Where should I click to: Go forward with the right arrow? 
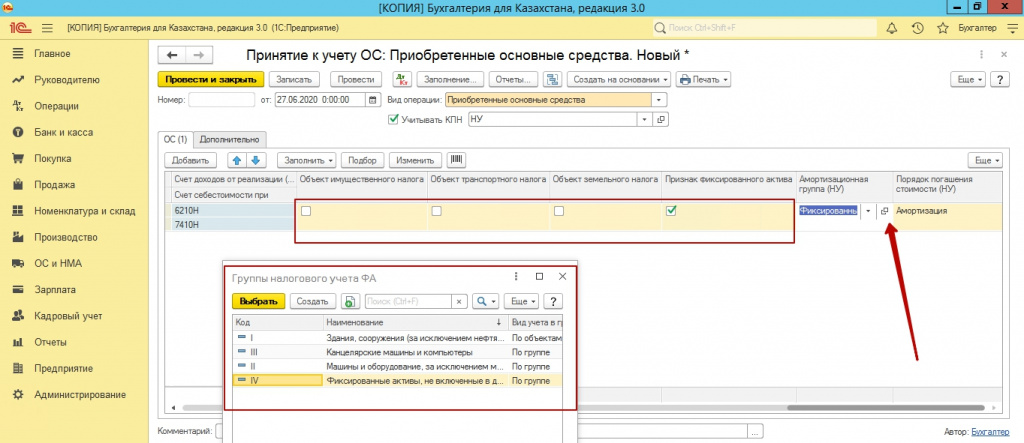[x=199, y=55]
